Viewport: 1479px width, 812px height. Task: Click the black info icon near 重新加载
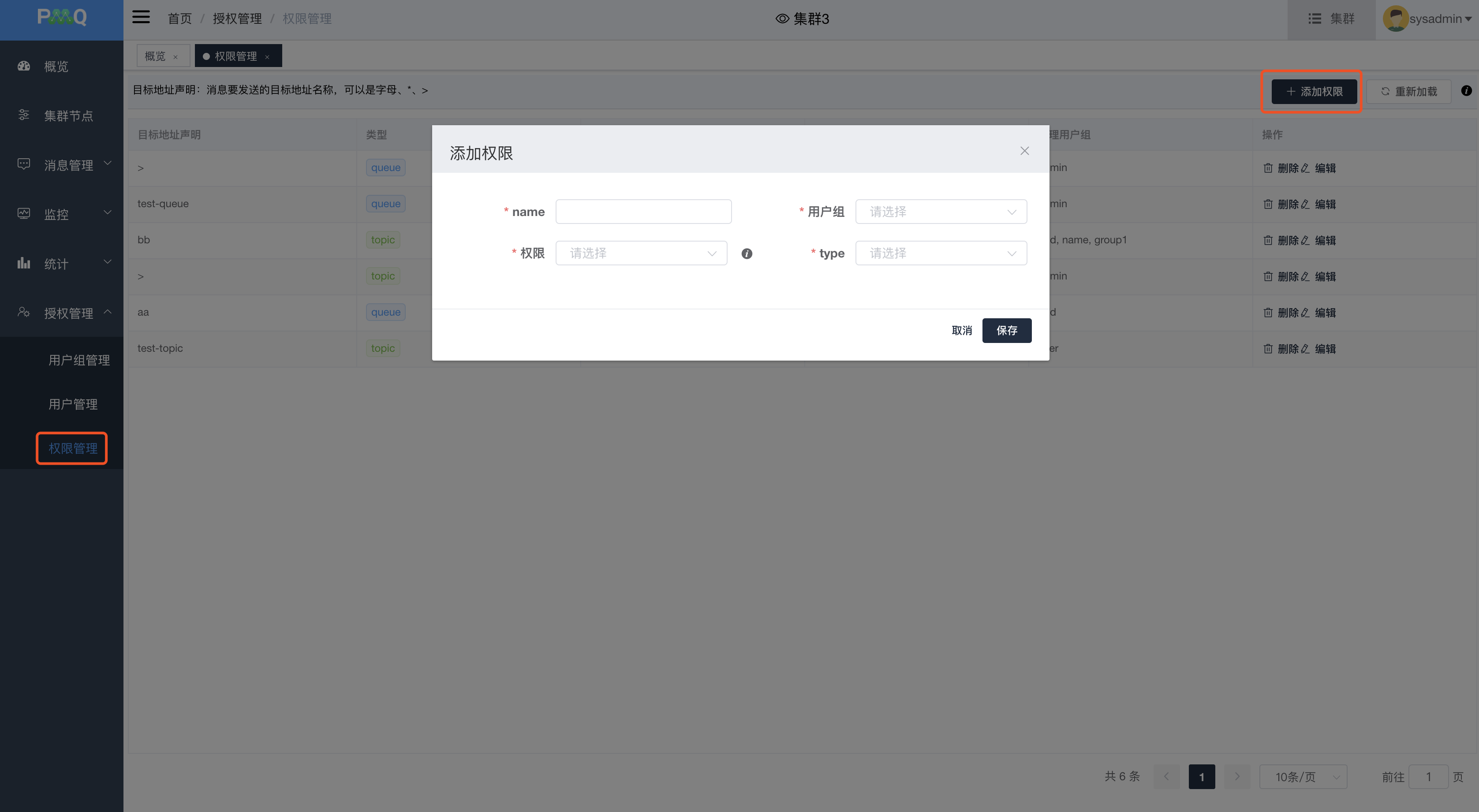[1466, 91]
